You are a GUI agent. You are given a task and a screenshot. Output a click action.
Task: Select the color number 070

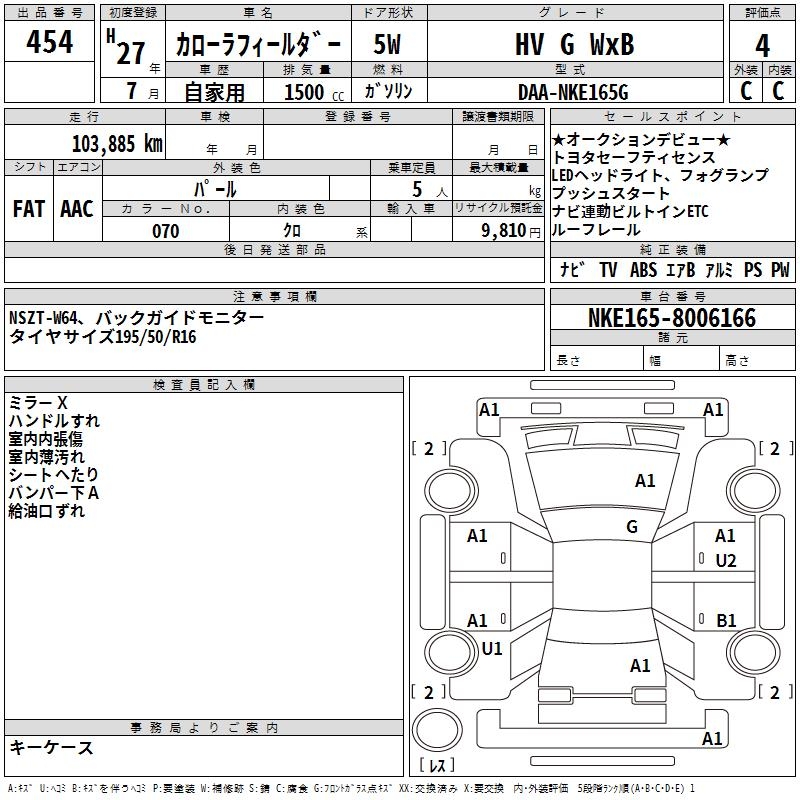[166, 231]
